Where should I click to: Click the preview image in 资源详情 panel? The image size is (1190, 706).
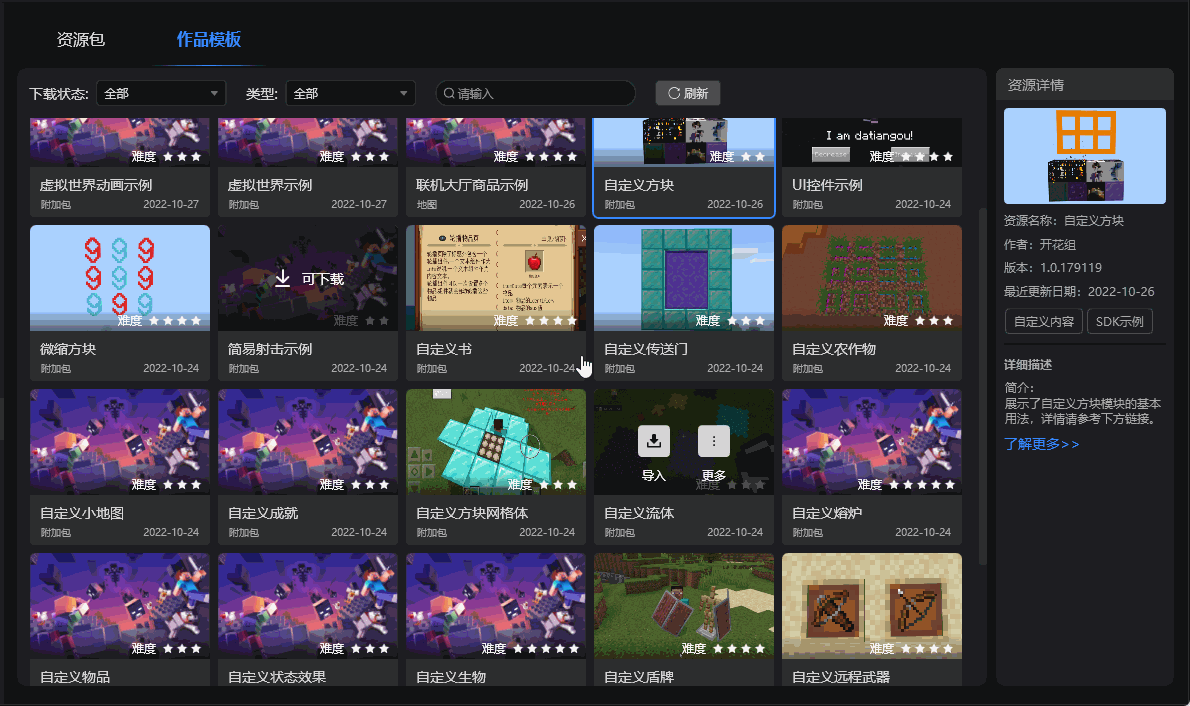pyautogui.click(x=1085, y=156)
